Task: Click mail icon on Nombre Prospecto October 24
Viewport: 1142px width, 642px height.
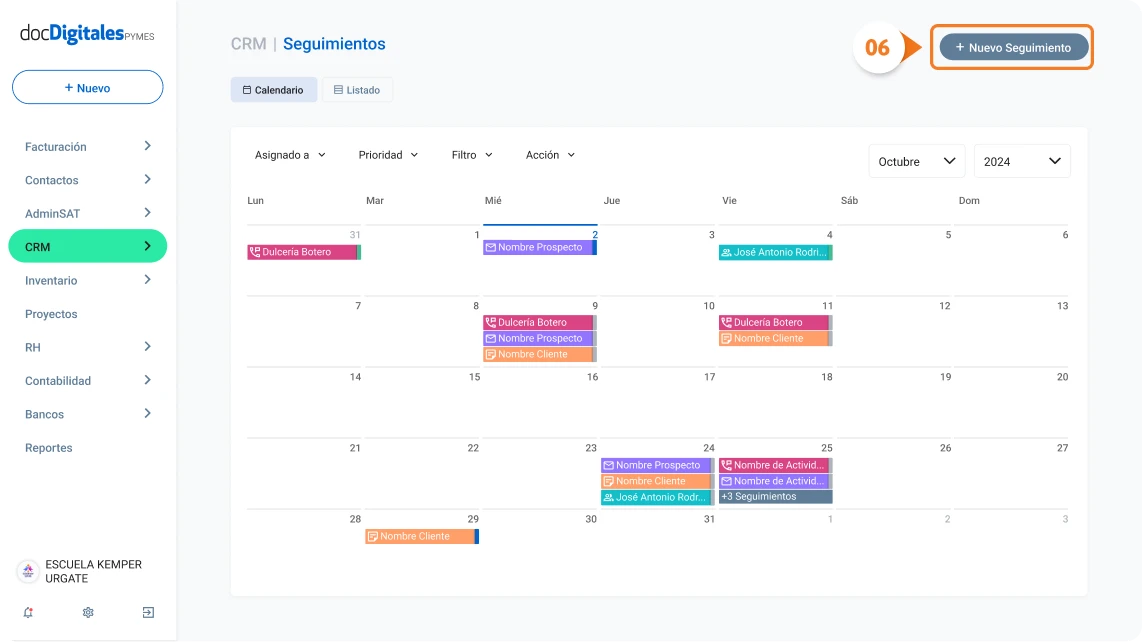Action: (x=608, y=466)
